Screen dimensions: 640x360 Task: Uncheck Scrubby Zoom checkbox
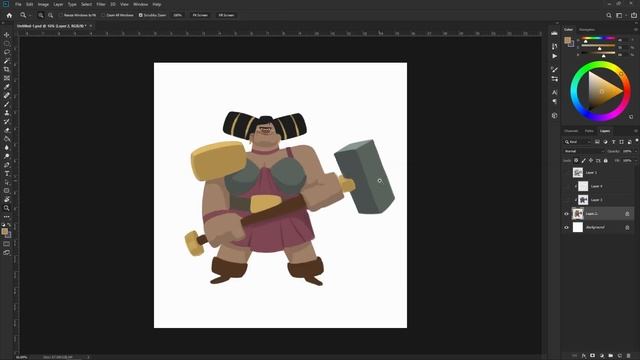click(141, 15)
